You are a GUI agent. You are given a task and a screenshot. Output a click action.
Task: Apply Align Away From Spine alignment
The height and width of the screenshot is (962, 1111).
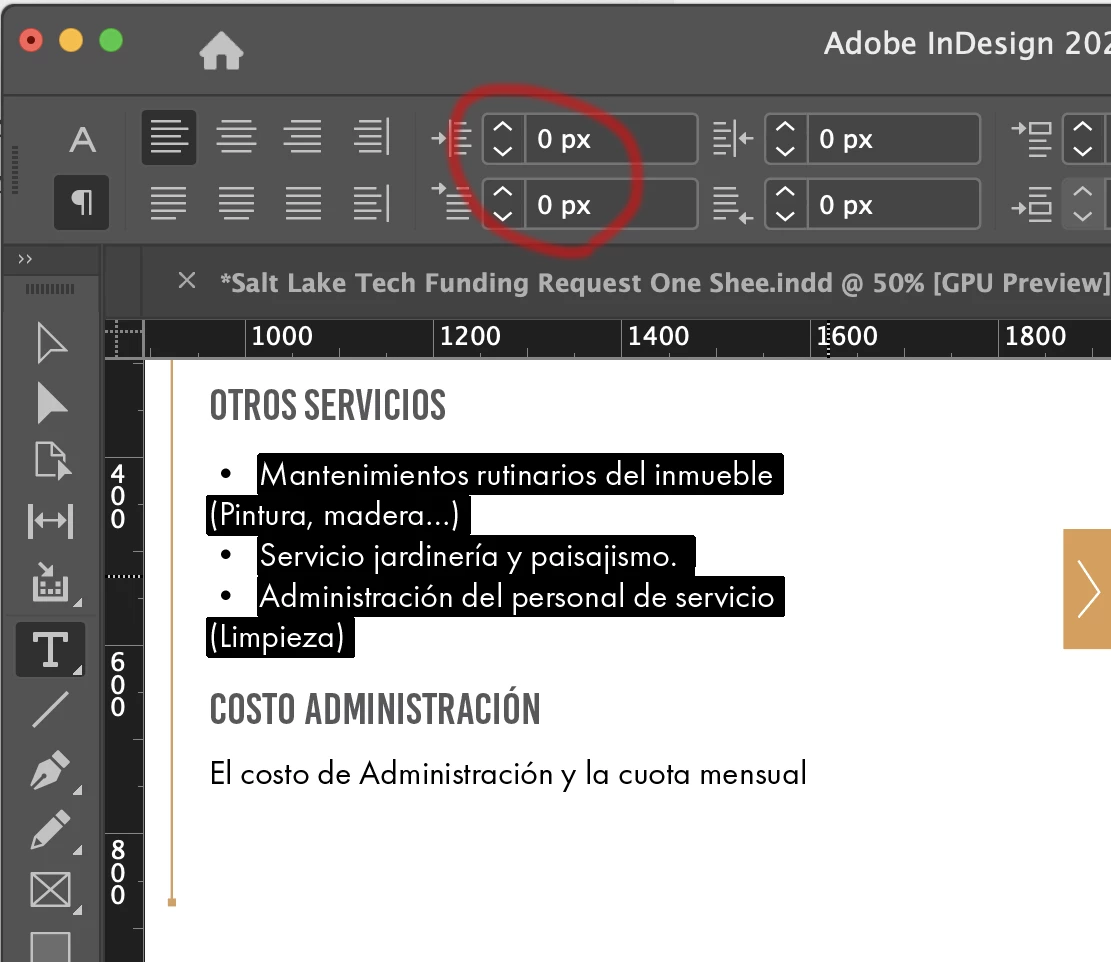(x=371, y=203)
